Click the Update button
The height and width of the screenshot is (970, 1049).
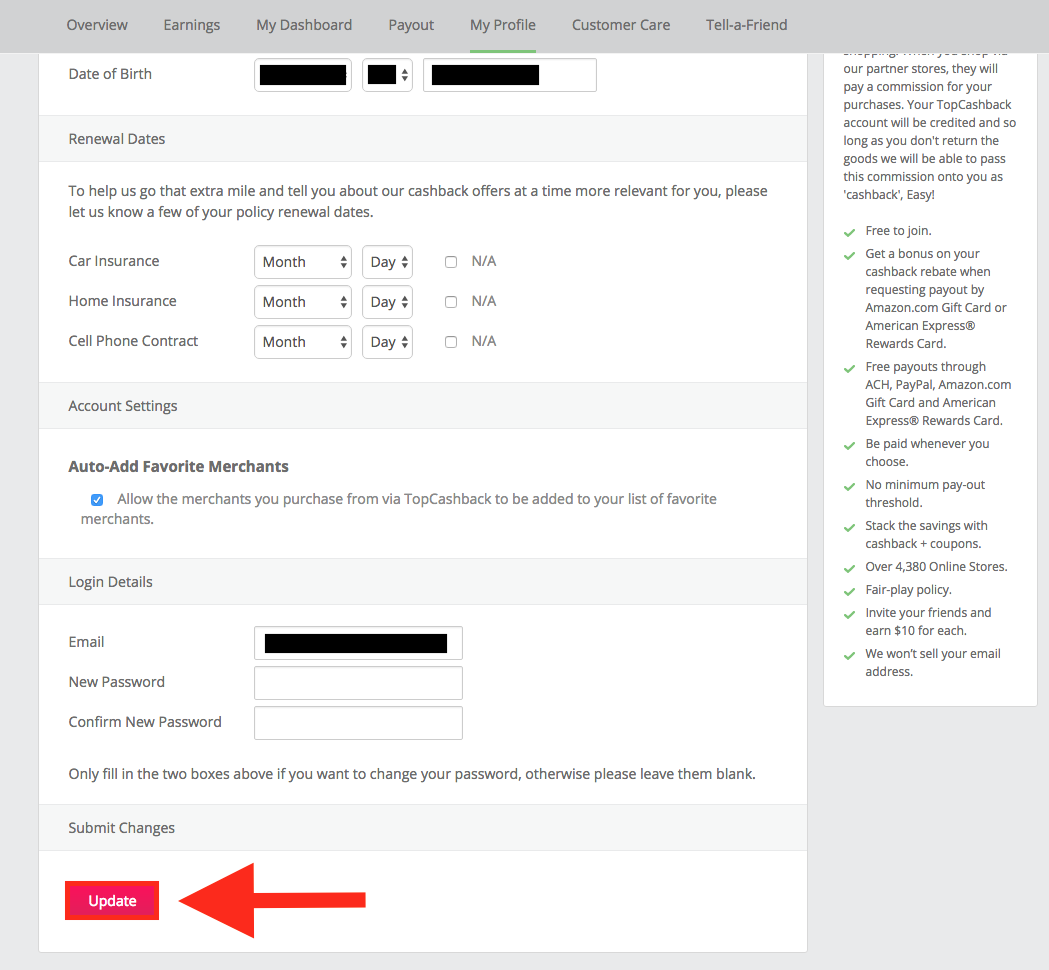click(x=112, y=901)
